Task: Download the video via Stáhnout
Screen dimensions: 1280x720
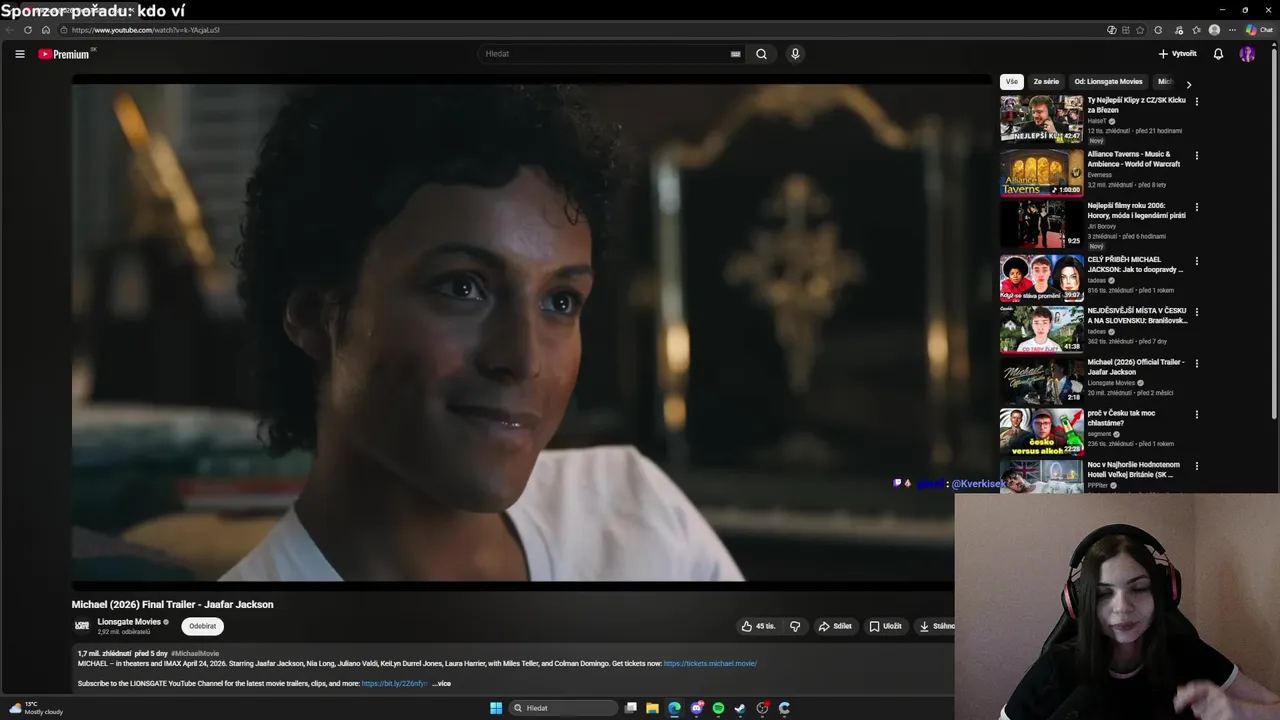Action: coord(936,626)
